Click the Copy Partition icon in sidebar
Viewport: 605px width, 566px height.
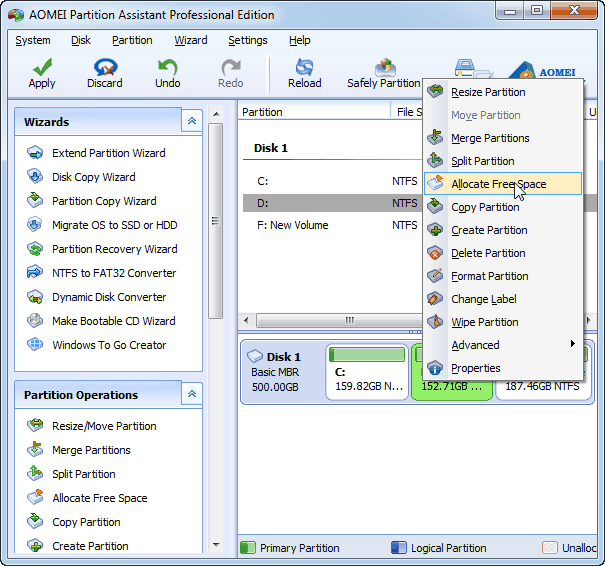point(35,522)
